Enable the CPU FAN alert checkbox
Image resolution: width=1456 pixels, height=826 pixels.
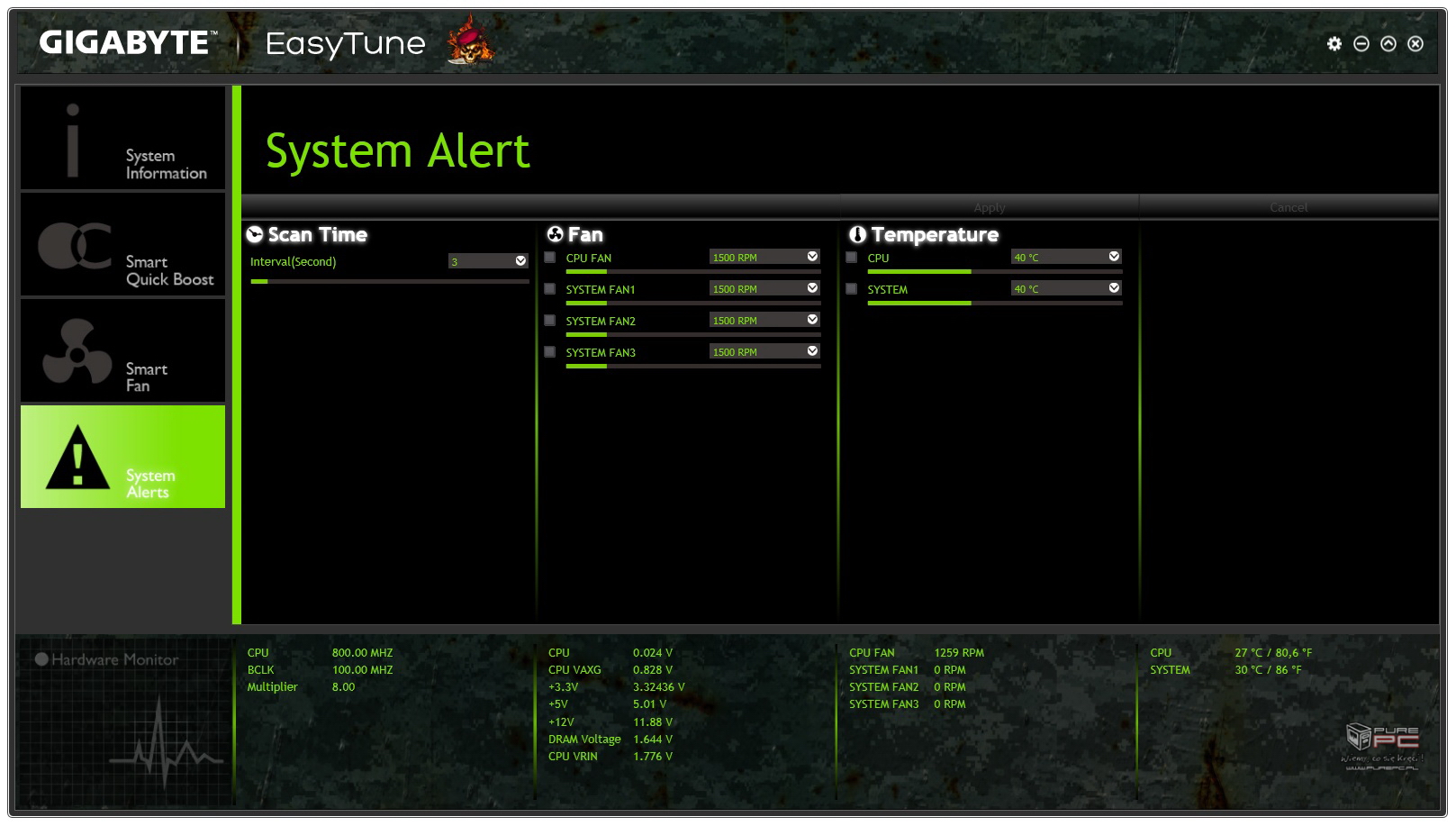click(x=550, y=258)
